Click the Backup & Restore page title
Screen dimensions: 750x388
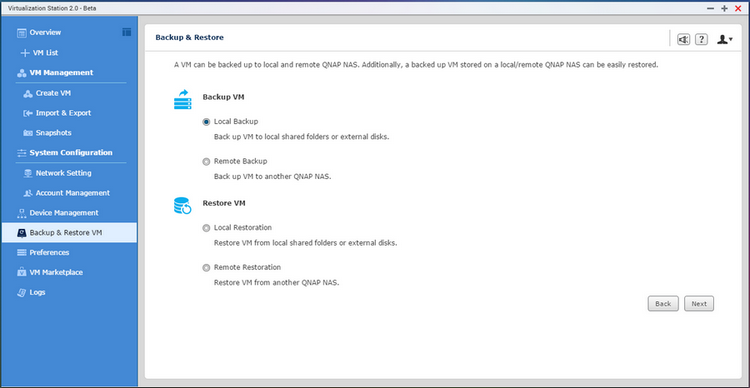[x=189, y=37]
